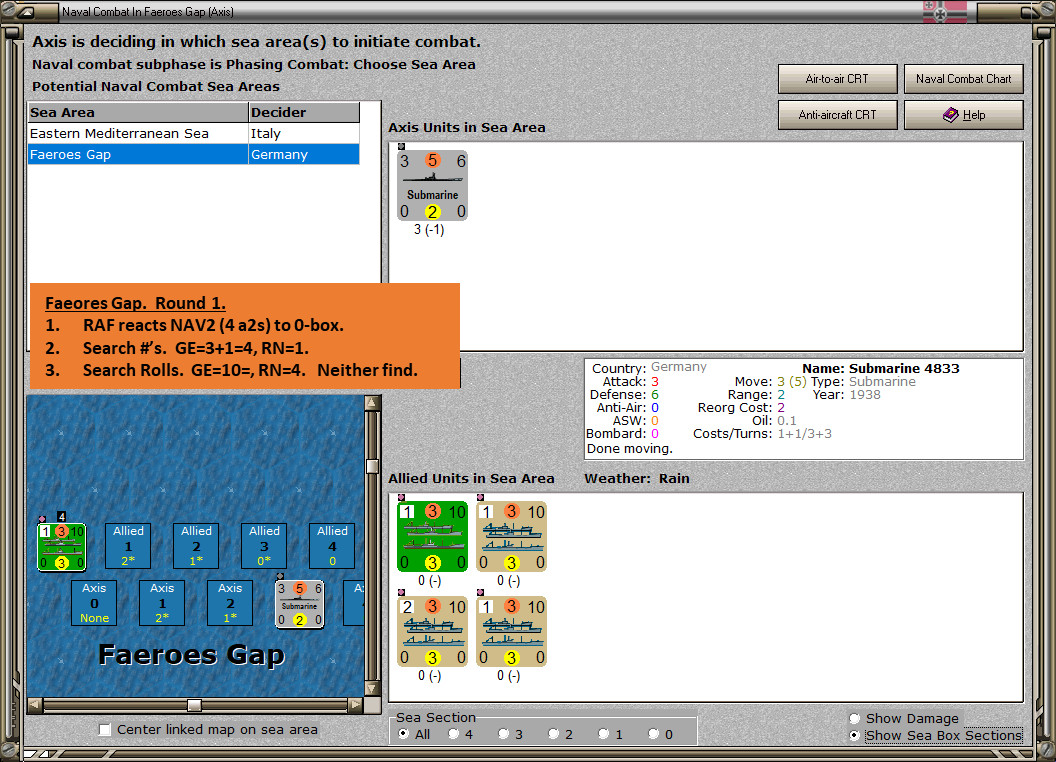Click the Submarine counter on the Faeroes Gap map
Screen dimensions: 1056x762
click(x=300, y=604)
